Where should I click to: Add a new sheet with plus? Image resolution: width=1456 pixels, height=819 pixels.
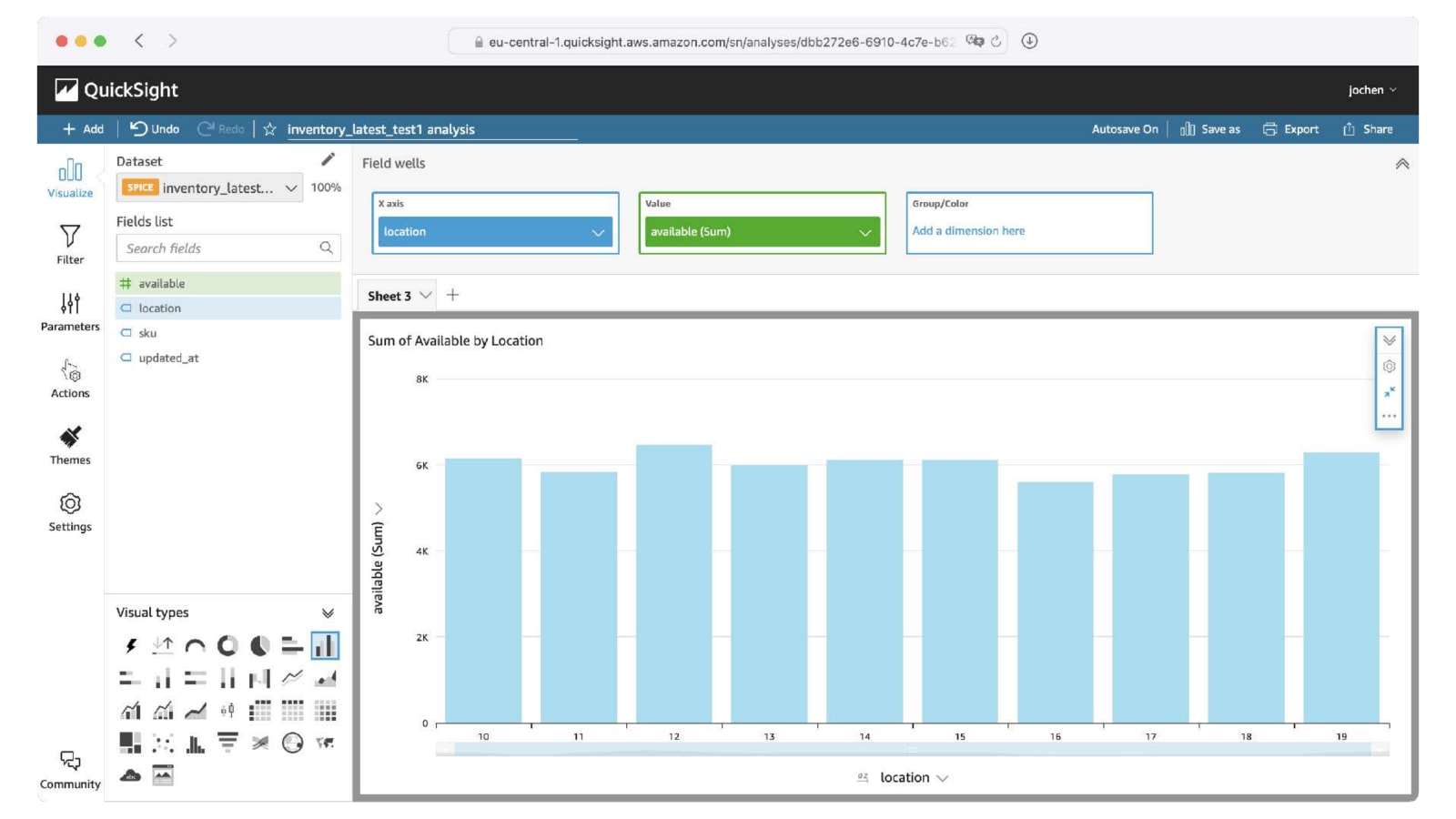click(x=452, y=295)
